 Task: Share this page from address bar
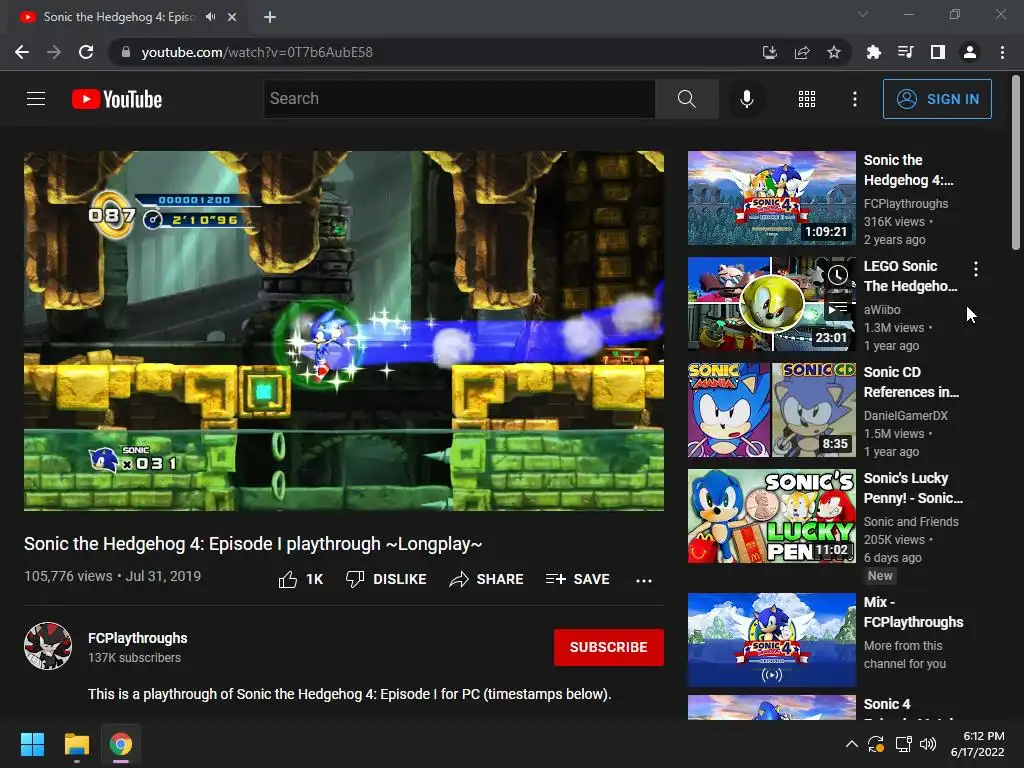802,52
